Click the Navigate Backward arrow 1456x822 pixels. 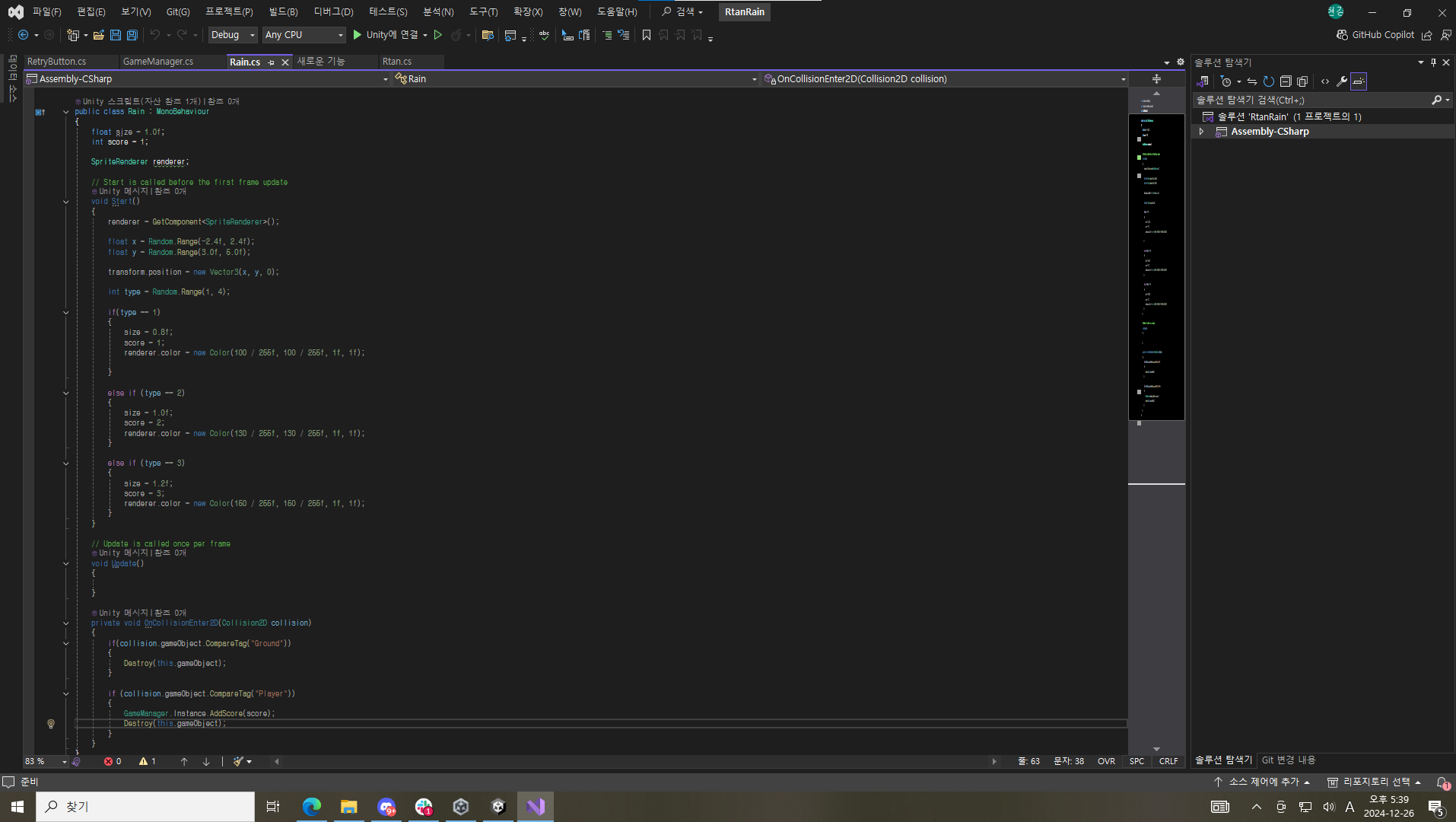(23, 35)
